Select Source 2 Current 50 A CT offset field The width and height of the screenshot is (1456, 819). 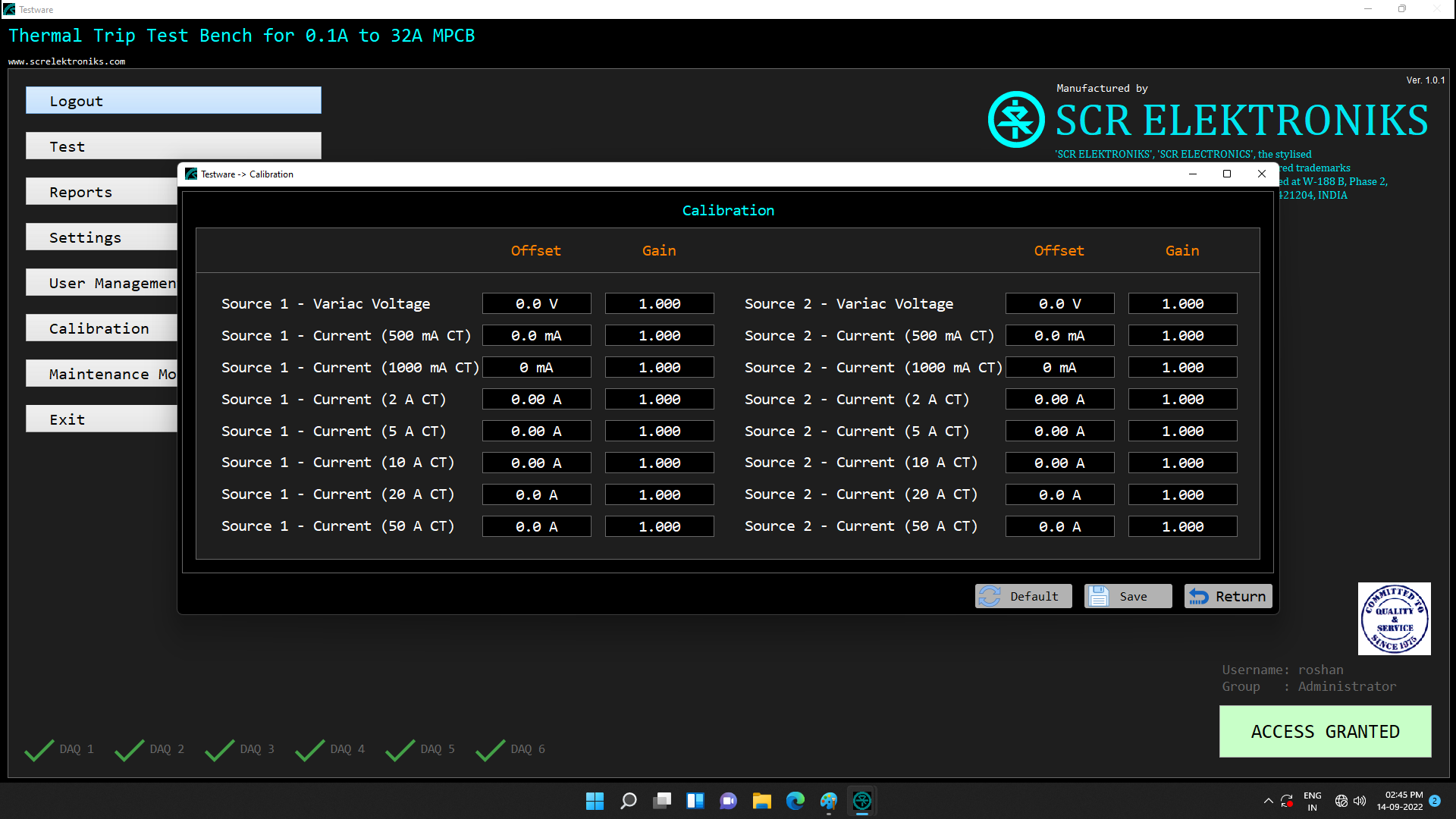tap(1059, 526)
